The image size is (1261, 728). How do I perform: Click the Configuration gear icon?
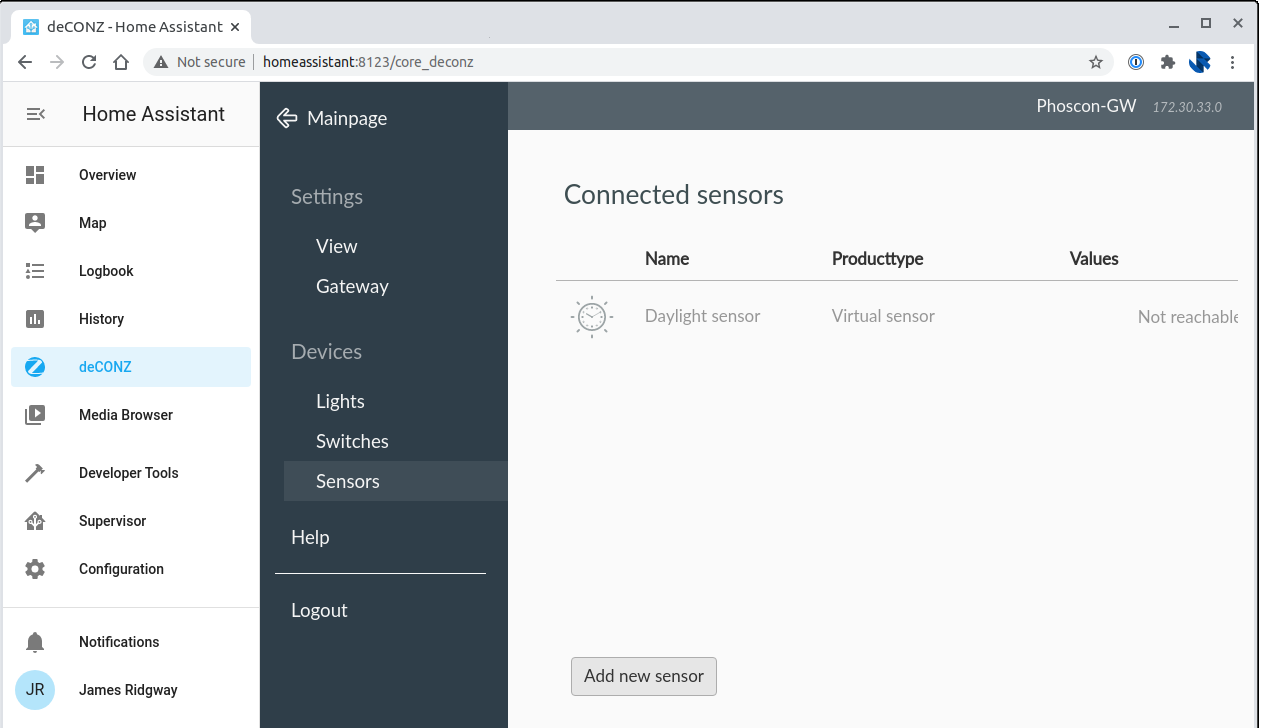pos(35,569)
